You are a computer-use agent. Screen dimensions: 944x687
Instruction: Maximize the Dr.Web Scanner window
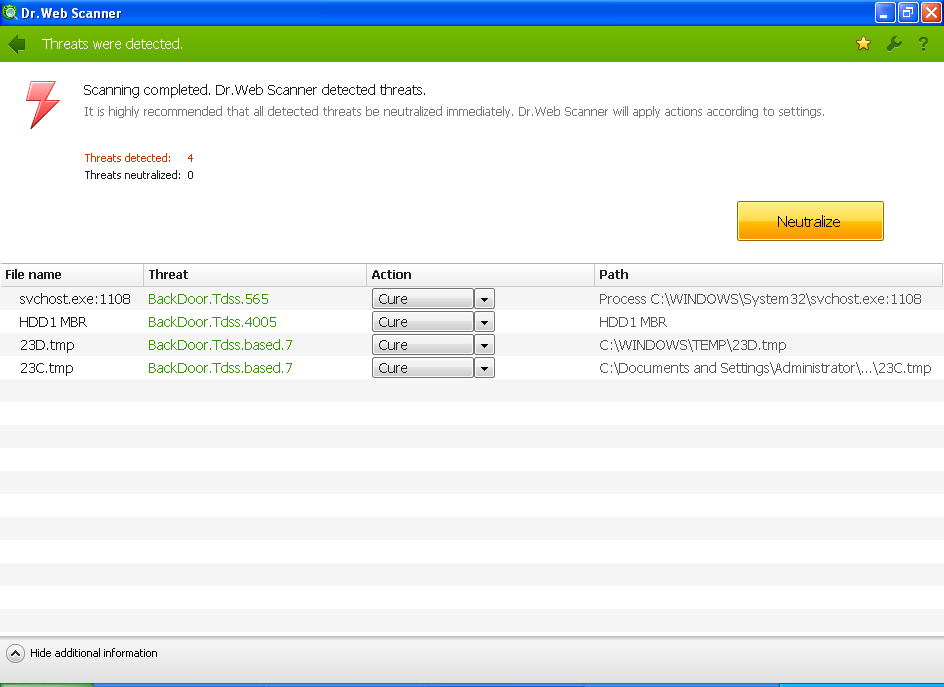[x=908, y=13]
